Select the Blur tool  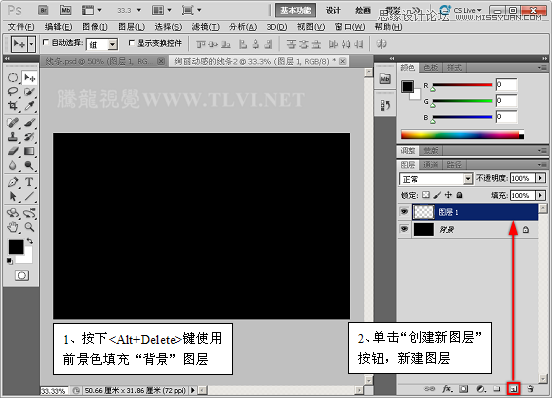pos(13,165)
